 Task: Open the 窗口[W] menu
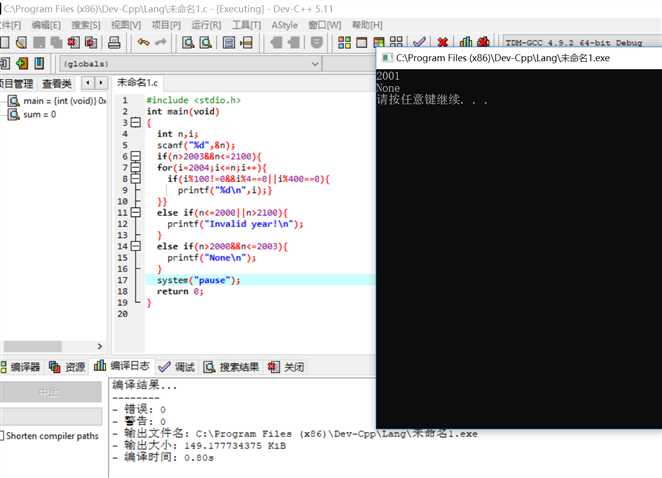(325, 25)
